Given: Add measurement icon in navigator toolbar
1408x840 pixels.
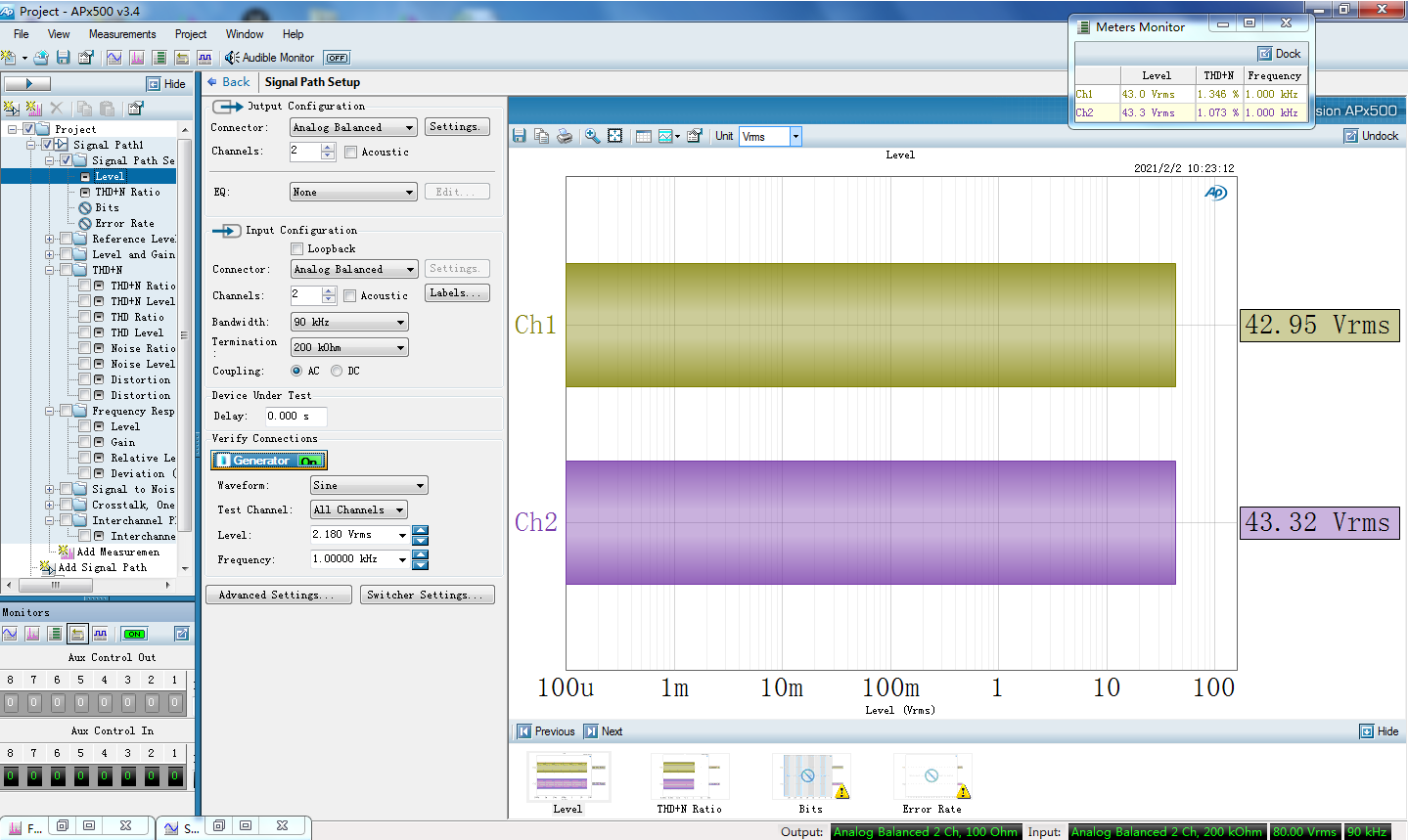Looking at the screenshot, I should click(x=34, y=109).
